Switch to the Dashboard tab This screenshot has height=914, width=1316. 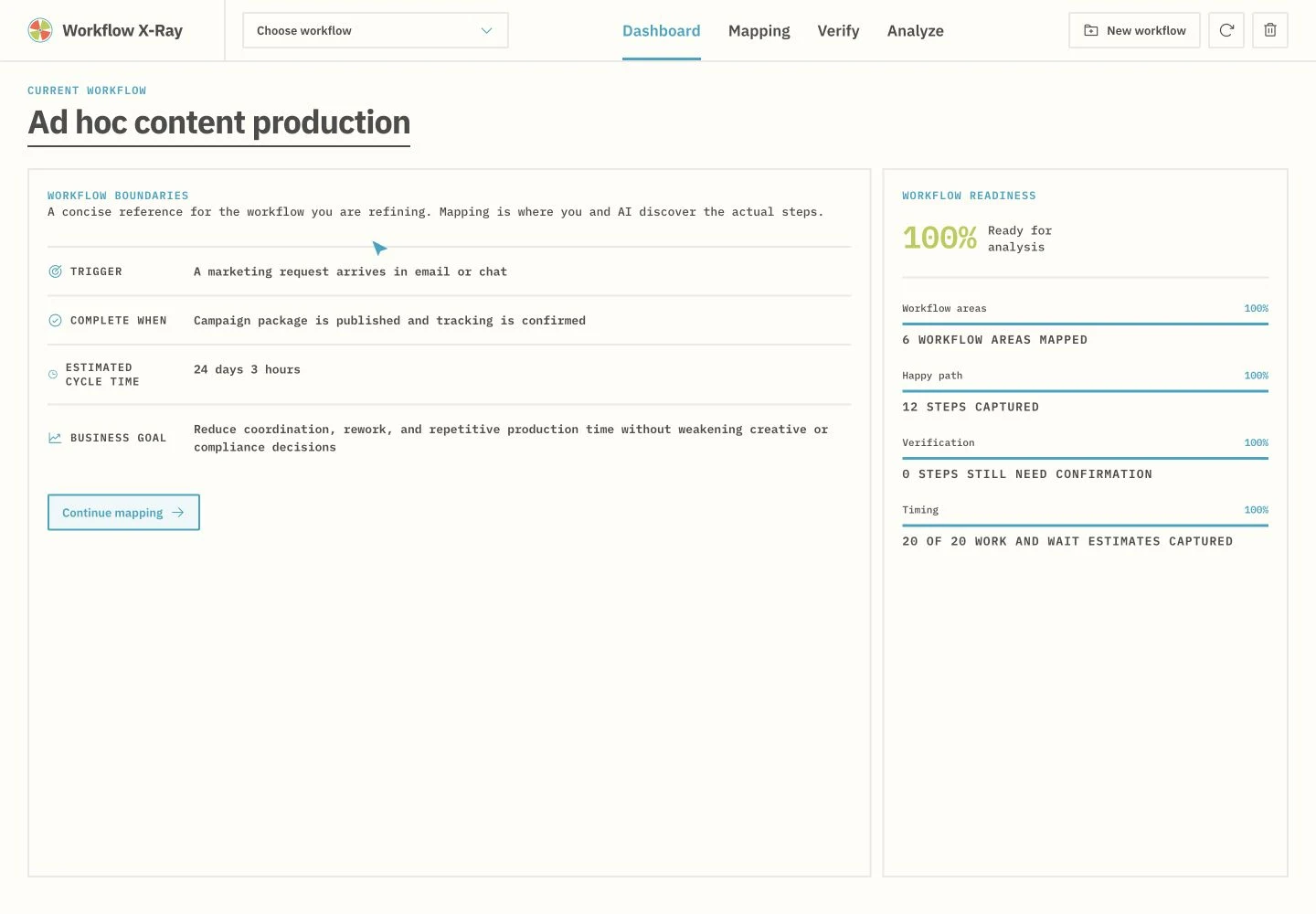tap(662, 30)
